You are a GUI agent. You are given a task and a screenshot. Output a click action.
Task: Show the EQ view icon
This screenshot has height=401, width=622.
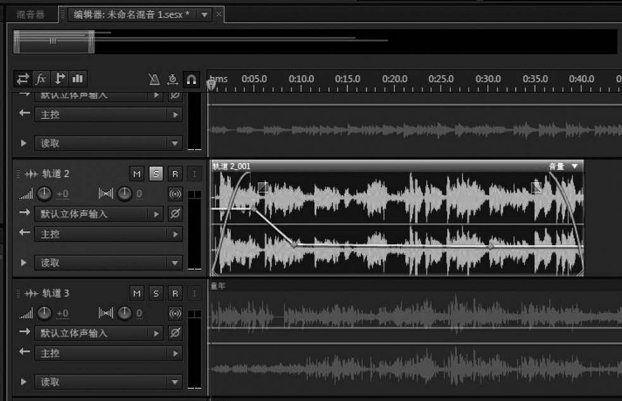[x=77, y=78]
